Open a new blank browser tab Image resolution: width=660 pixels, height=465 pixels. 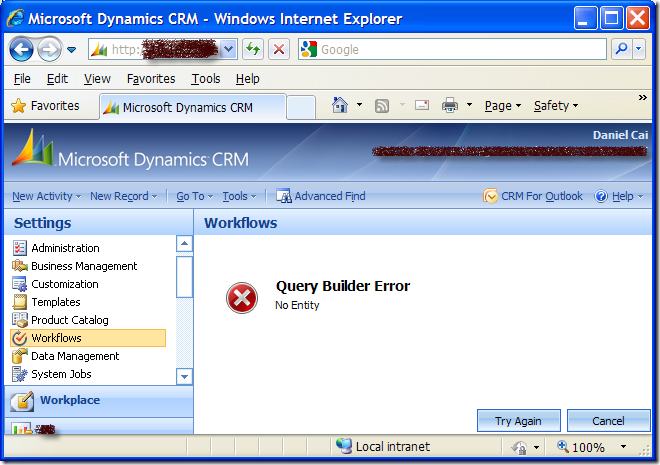tap(301, 108)
